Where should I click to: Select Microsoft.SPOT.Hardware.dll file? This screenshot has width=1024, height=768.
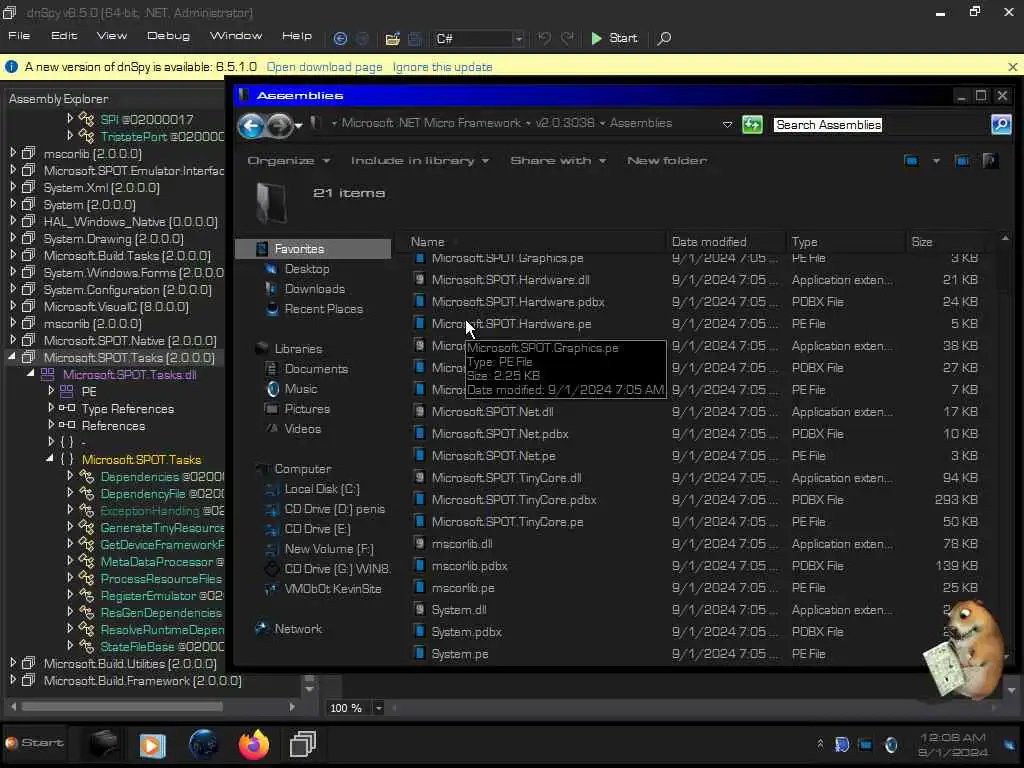[x=510, y=280]
